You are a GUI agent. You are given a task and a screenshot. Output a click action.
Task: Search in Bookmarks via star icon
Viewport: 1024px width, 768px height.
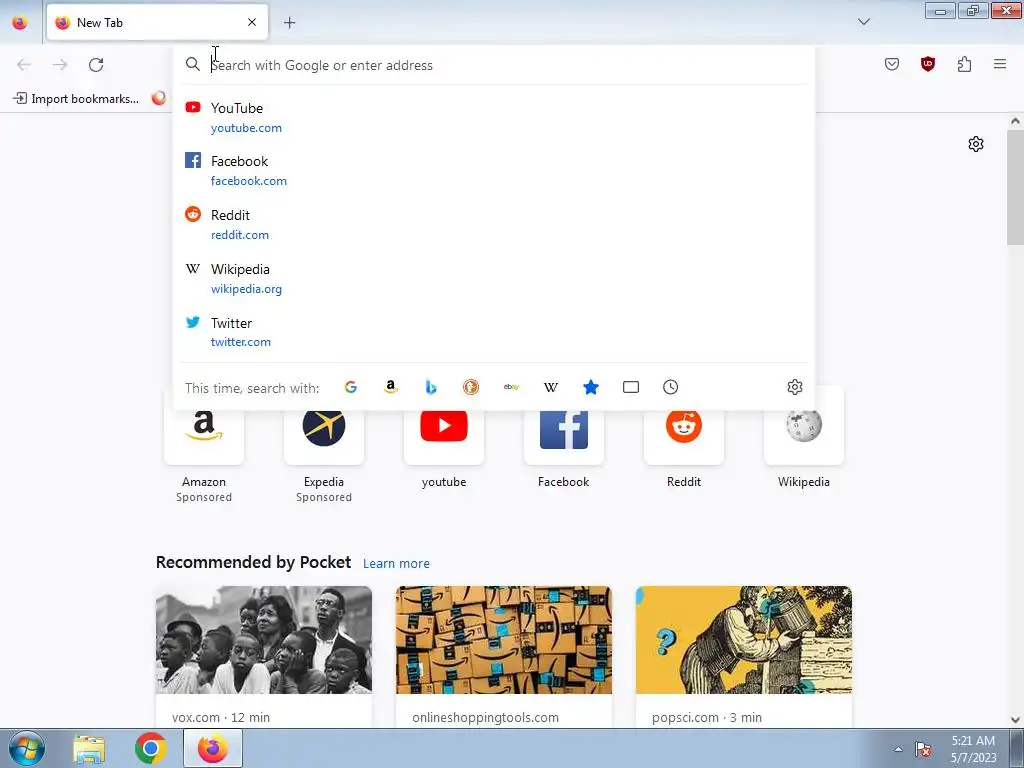(x=591, y=387)
